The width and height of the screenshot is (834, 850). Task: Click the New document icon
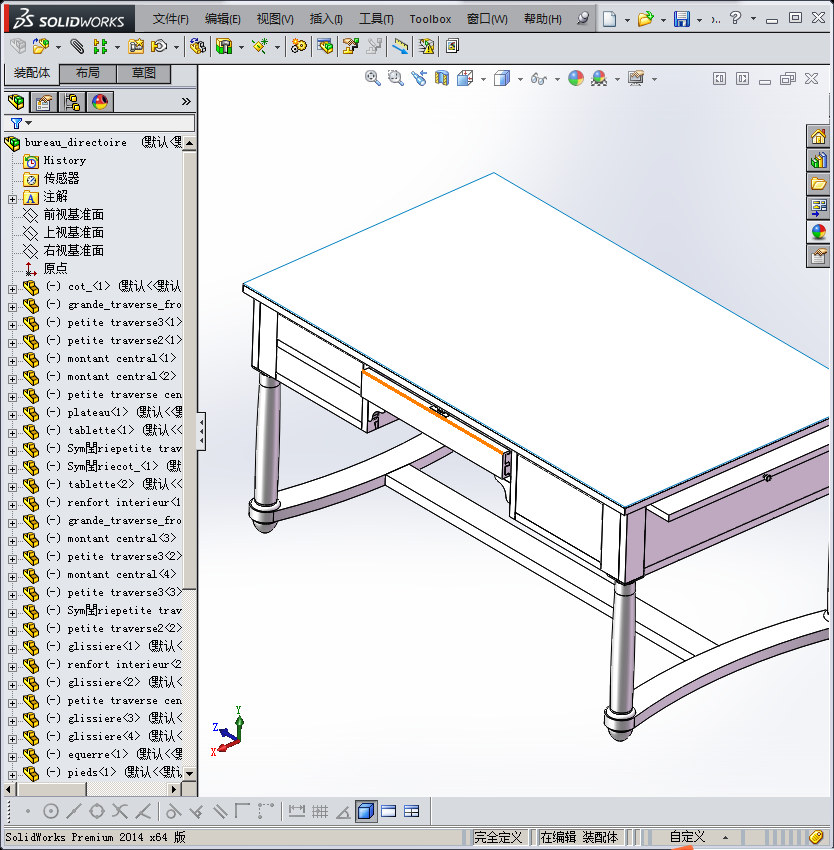pyautogui.click(x=610, y=19)
